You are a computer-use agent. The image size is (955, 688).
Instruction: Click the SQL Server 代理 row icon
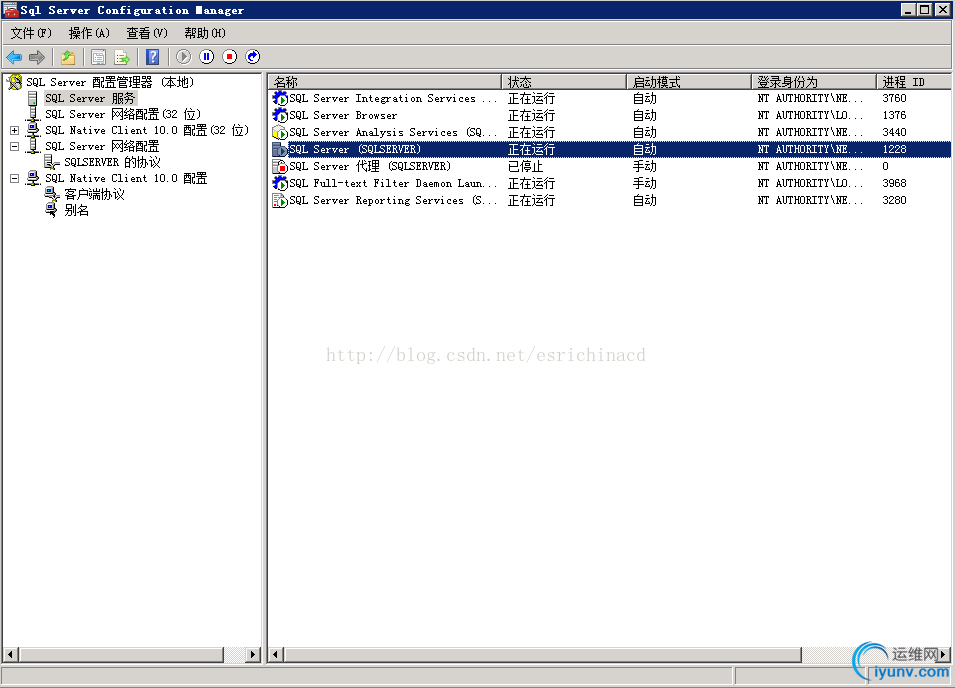click(x=280, y=166)
